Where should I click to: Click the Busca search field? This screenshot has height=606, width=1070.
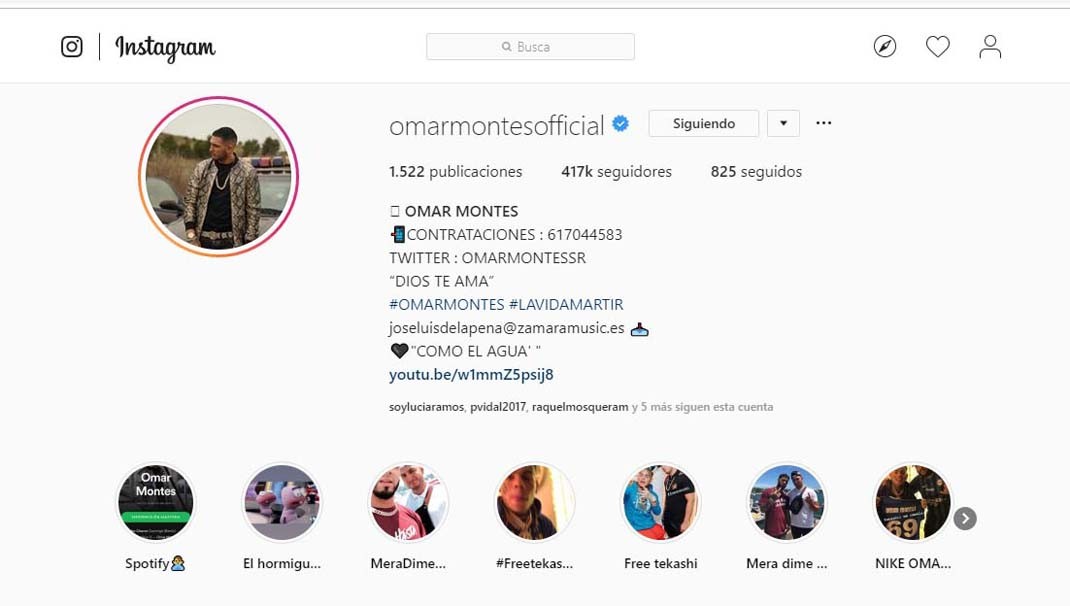coord(530,46)
